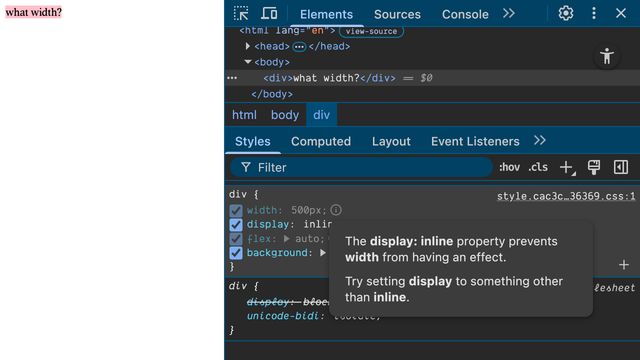This screenshot has height=360, width=640.
Task: Open the Styles tab
Action: pos(253,141)
